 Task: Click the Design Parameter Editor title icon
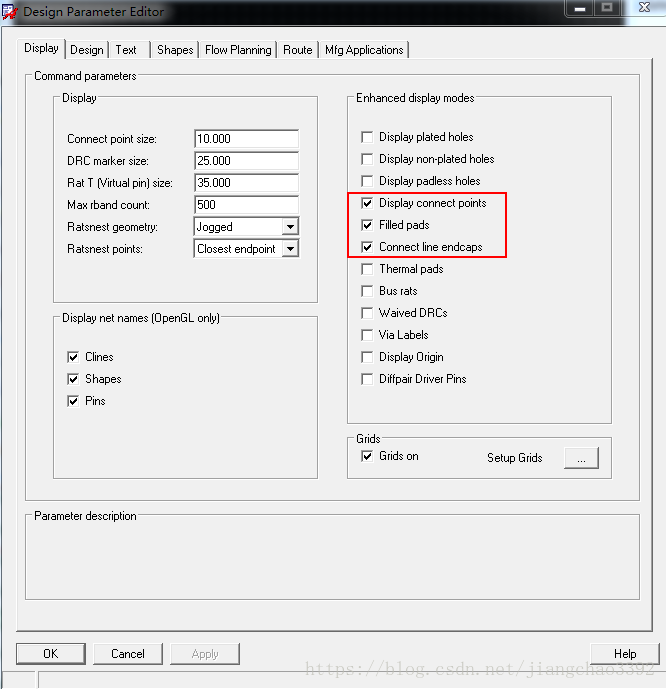click(x=9, y=11)
